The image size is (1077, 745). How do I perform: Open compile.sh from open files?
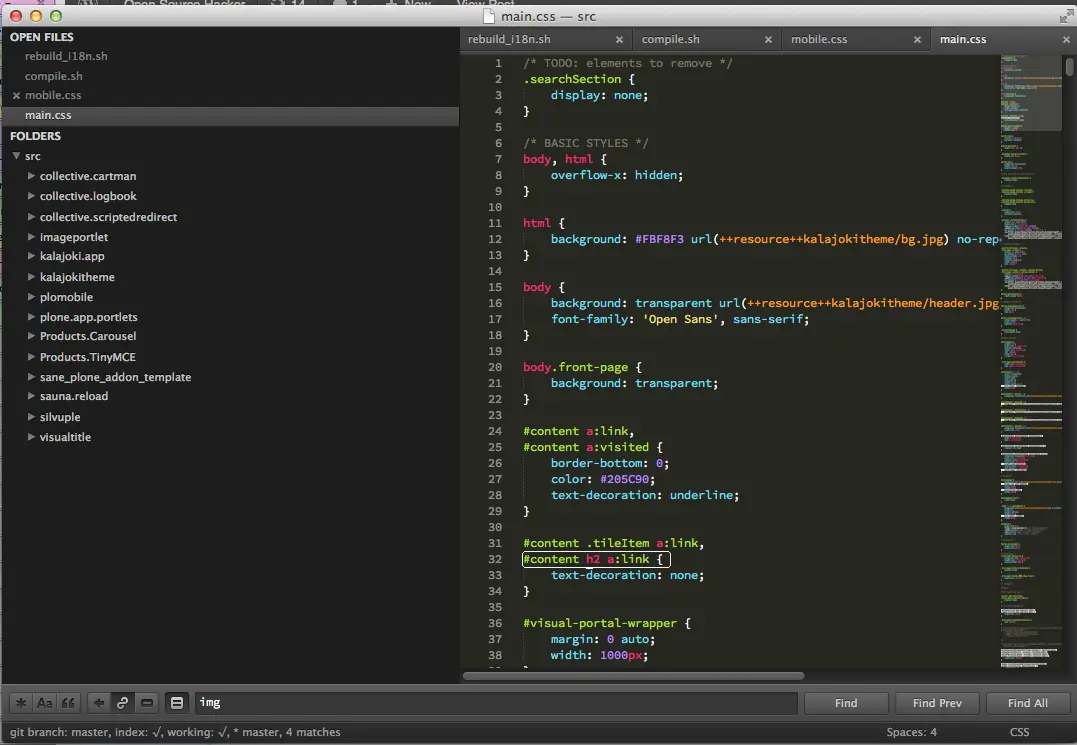[54, 76]
